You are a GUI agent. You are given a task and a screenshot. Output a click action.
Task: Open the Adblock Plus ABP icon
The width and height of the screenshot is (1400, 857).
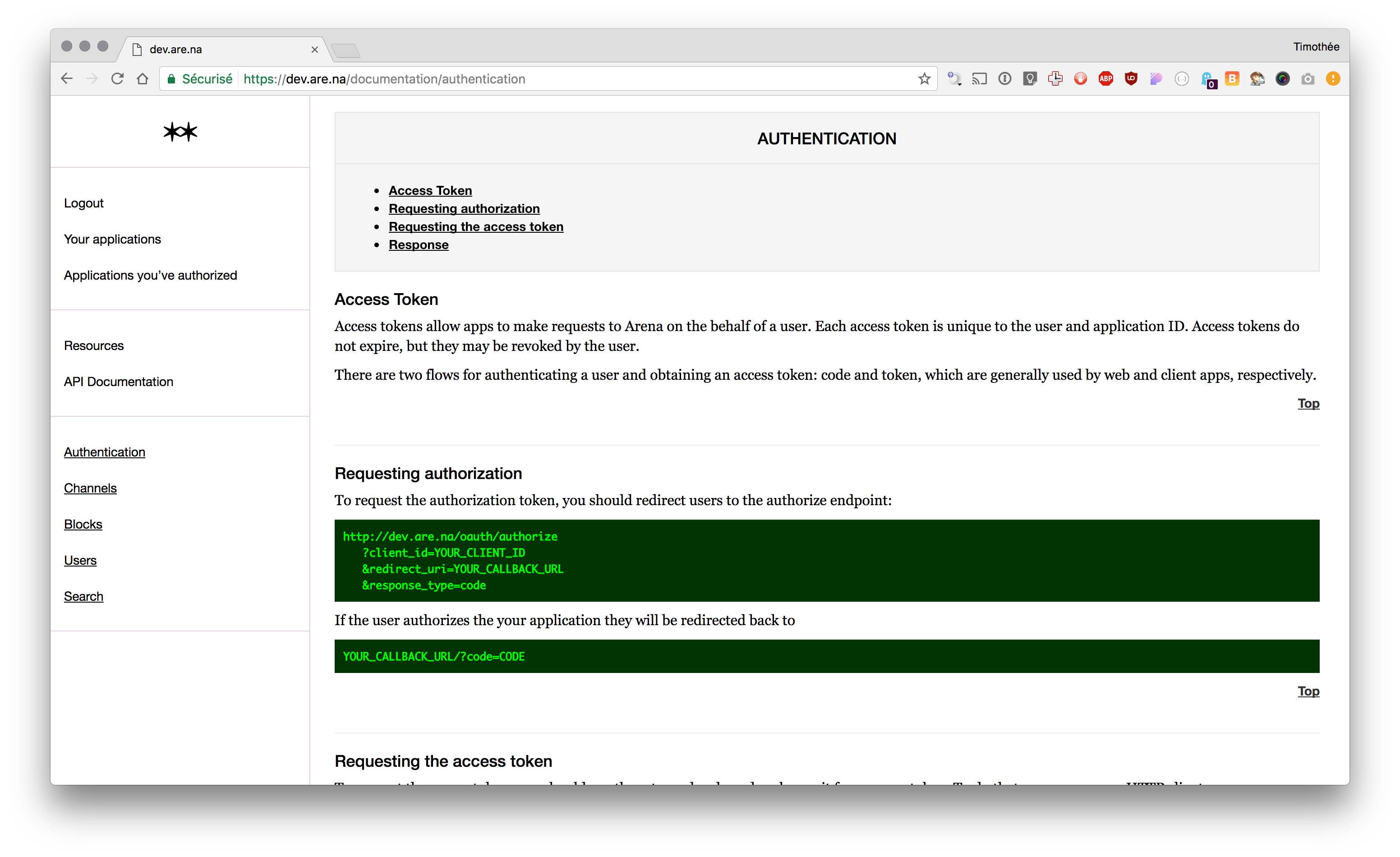[x=1105, y=78]
